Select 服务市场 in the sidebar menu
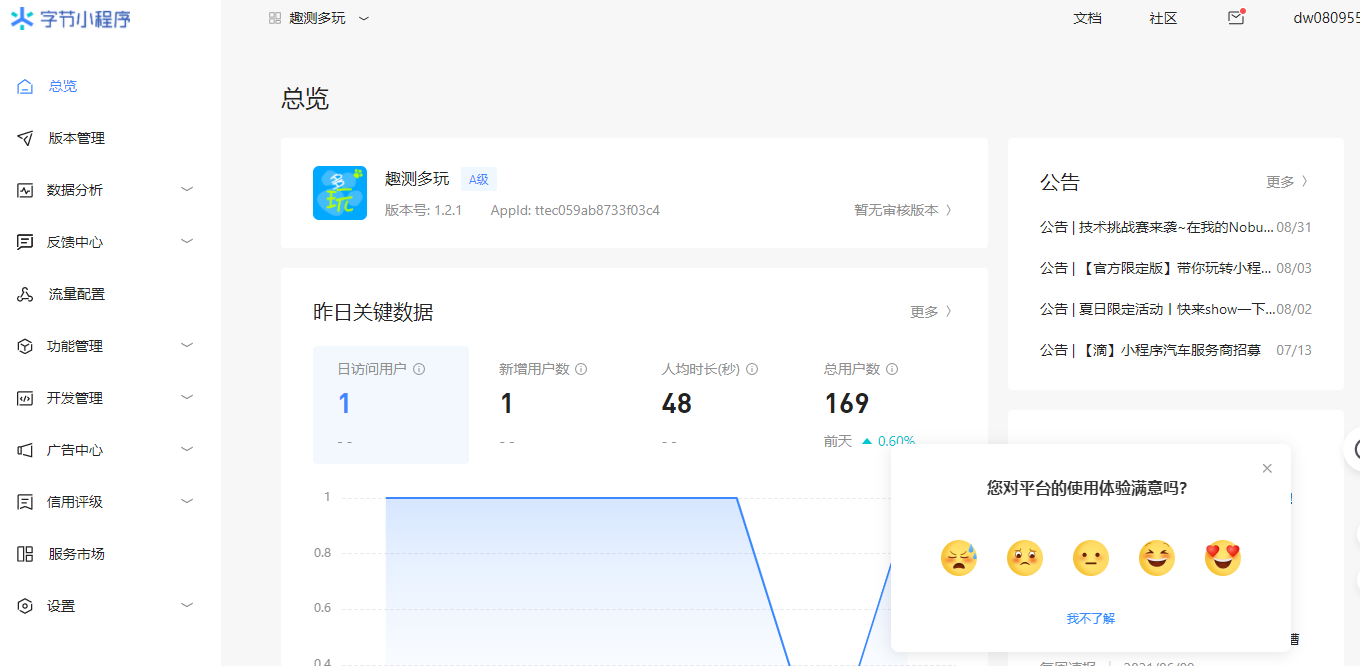Image resolution: width=1360 pixels, height=666 pixels. coord(77,554)
